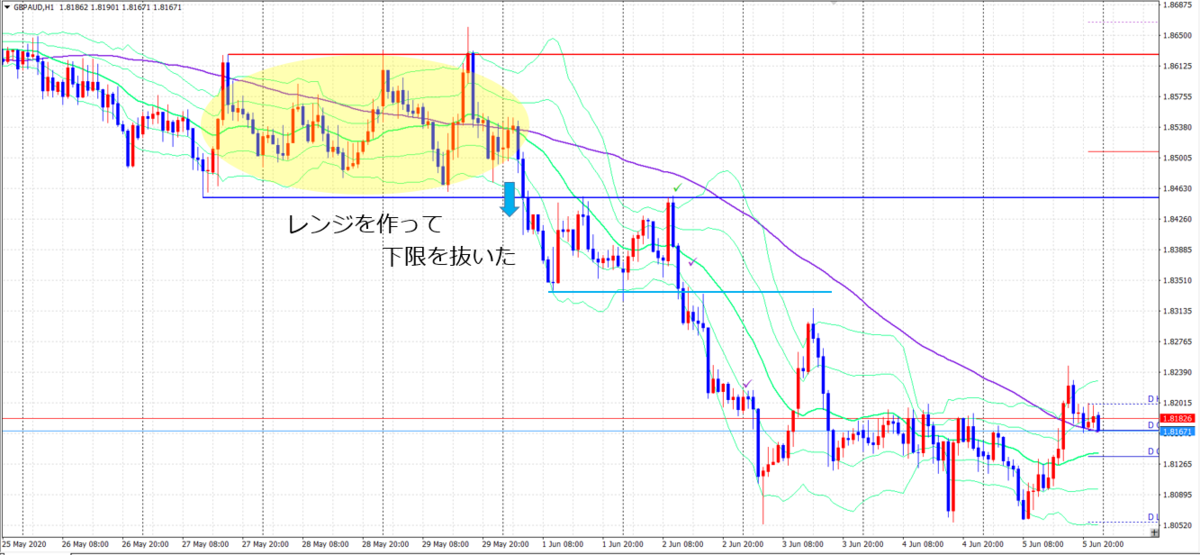Image resolution: width=1200 pixels, height=555 pixels.
Task: Select the cyan horizontal line near 1.83510
Action: click(x=690, y=292)
